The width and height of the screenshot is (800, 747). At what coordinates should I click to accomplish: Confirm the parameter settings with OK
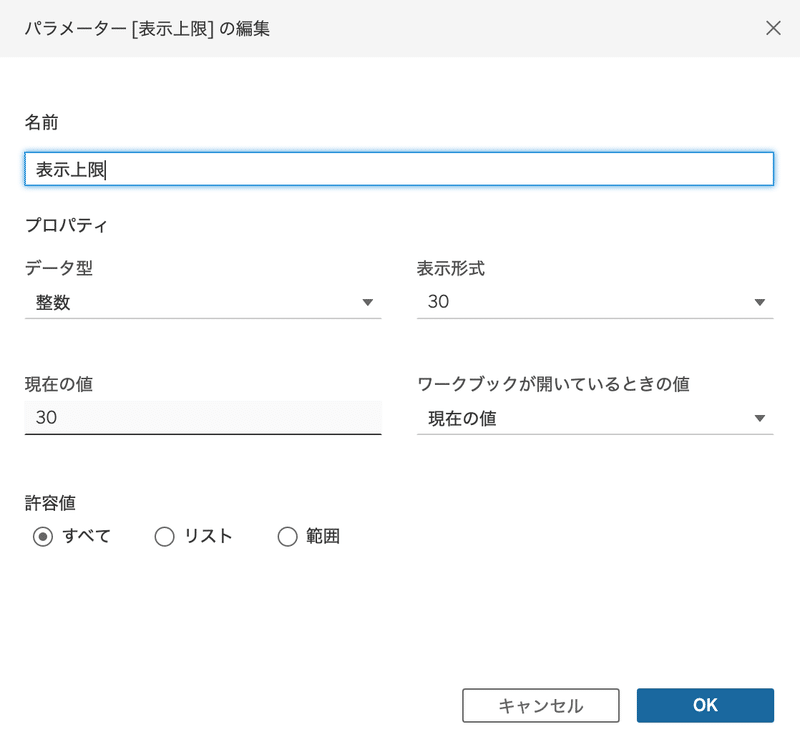click(705, 705)
